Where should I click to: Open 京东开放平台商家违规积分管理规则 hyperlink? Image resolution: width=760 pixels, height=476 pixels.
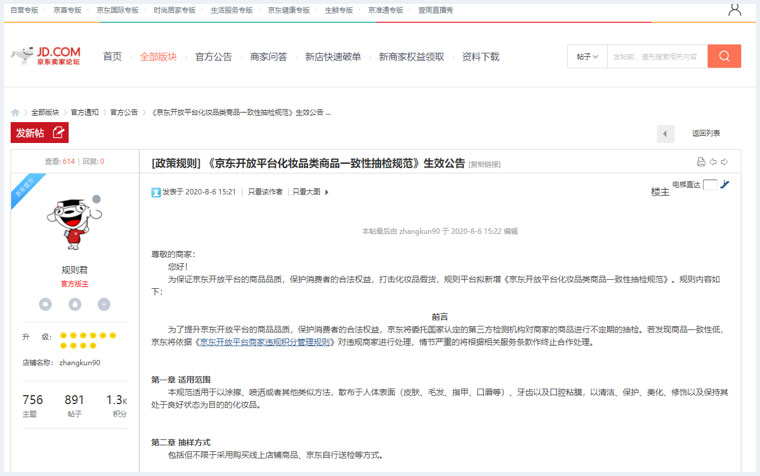click(265, 342)
